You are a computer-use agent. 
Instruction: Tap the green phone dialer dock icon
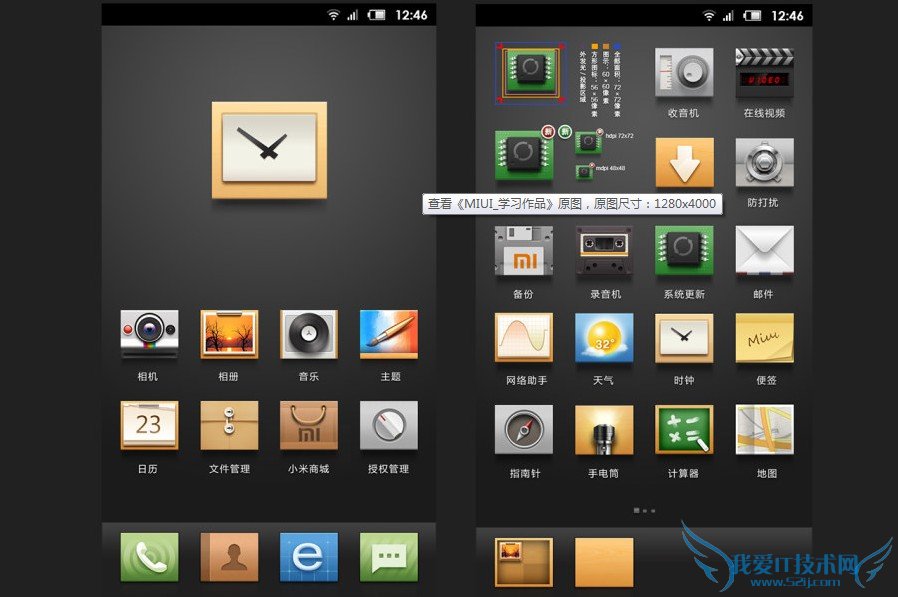coord(149,557)
